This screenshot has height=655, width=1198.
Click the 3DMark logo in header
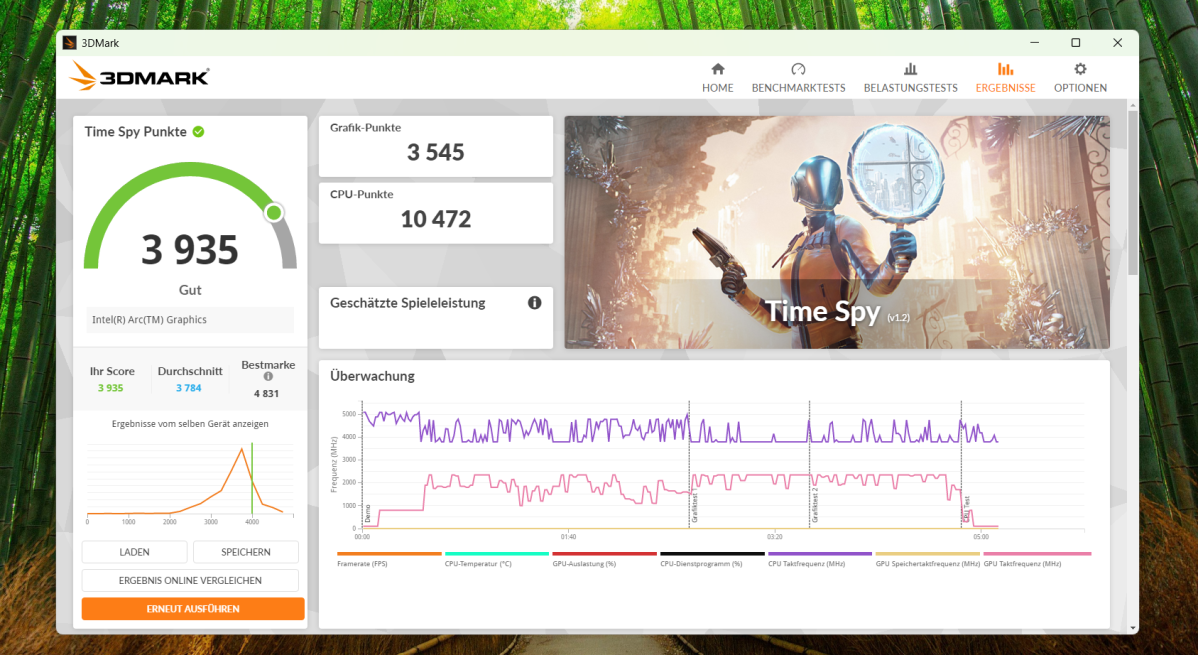click(139, 76)
